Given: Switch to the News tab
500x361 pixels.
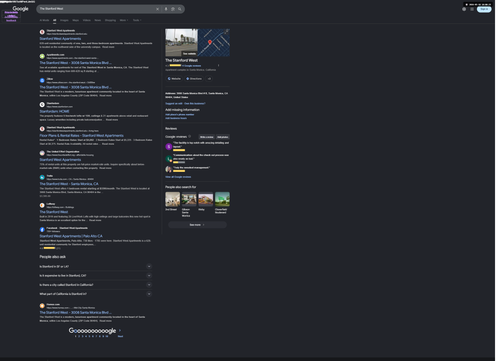Looking at the screenshot, I should pyautogui.click(x=98, y=20).
